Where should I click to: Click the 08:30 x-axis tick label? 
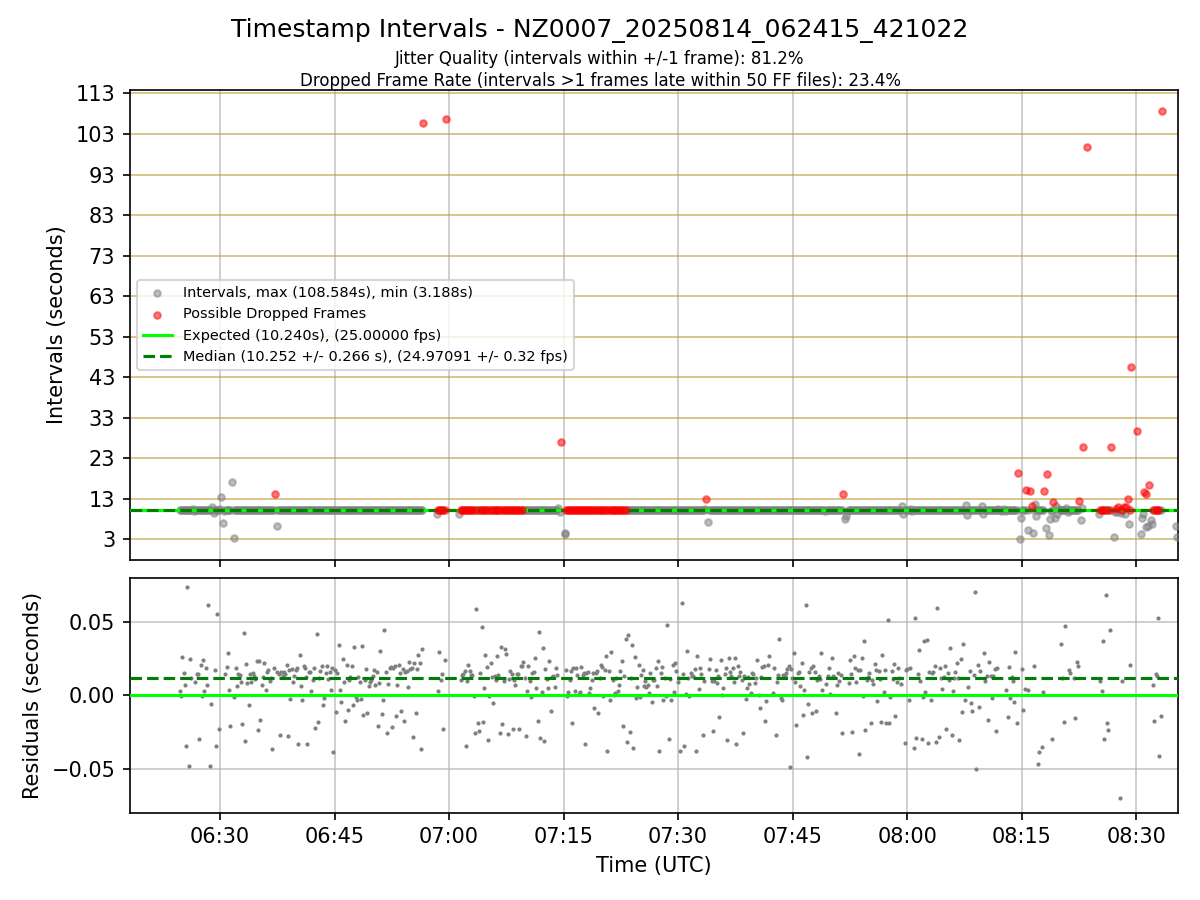[x=1136, y=835]
